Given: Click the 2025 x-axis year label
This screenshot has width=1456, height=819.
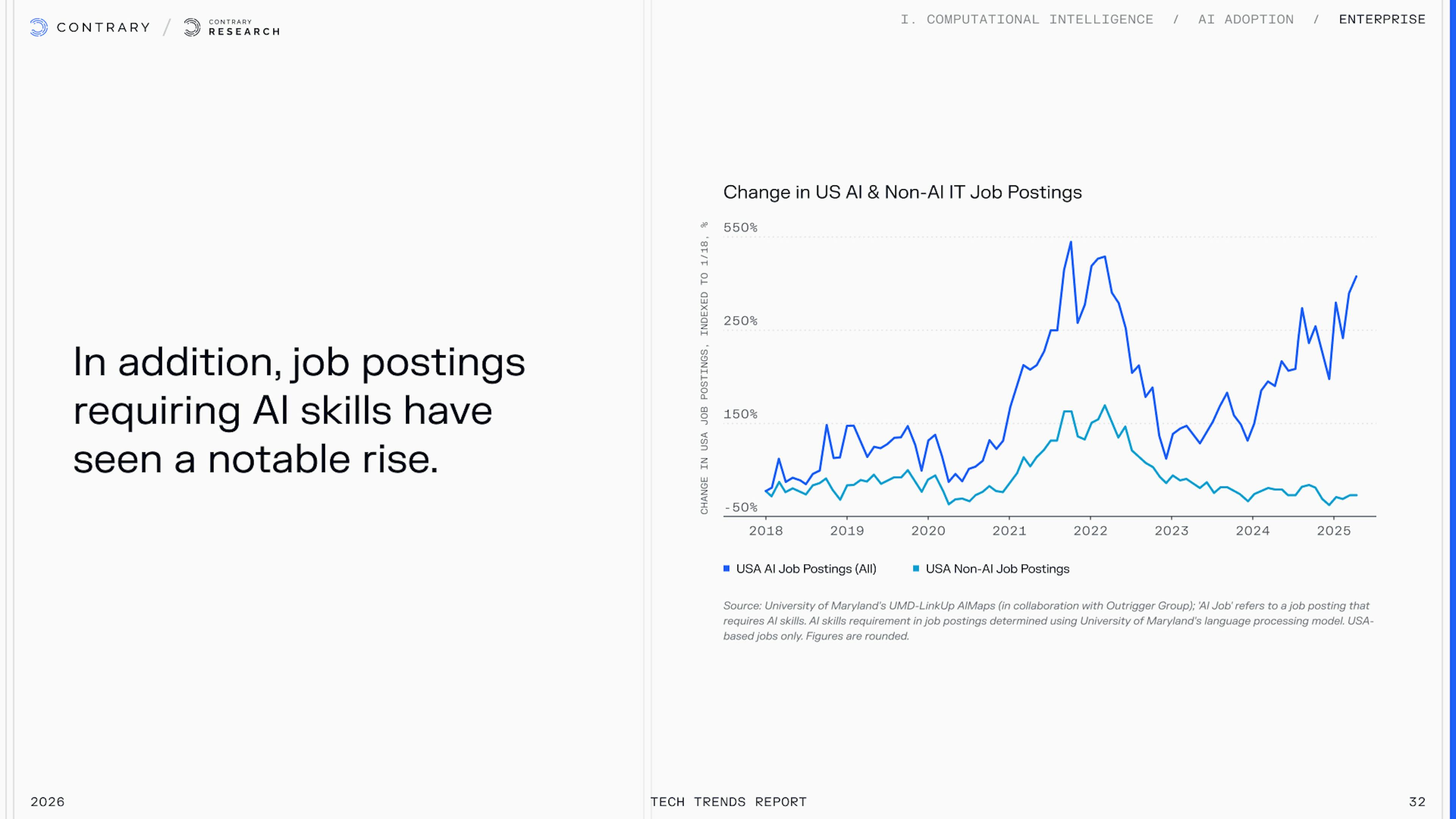Looking at the screenshot, I should coord(1334,531).
